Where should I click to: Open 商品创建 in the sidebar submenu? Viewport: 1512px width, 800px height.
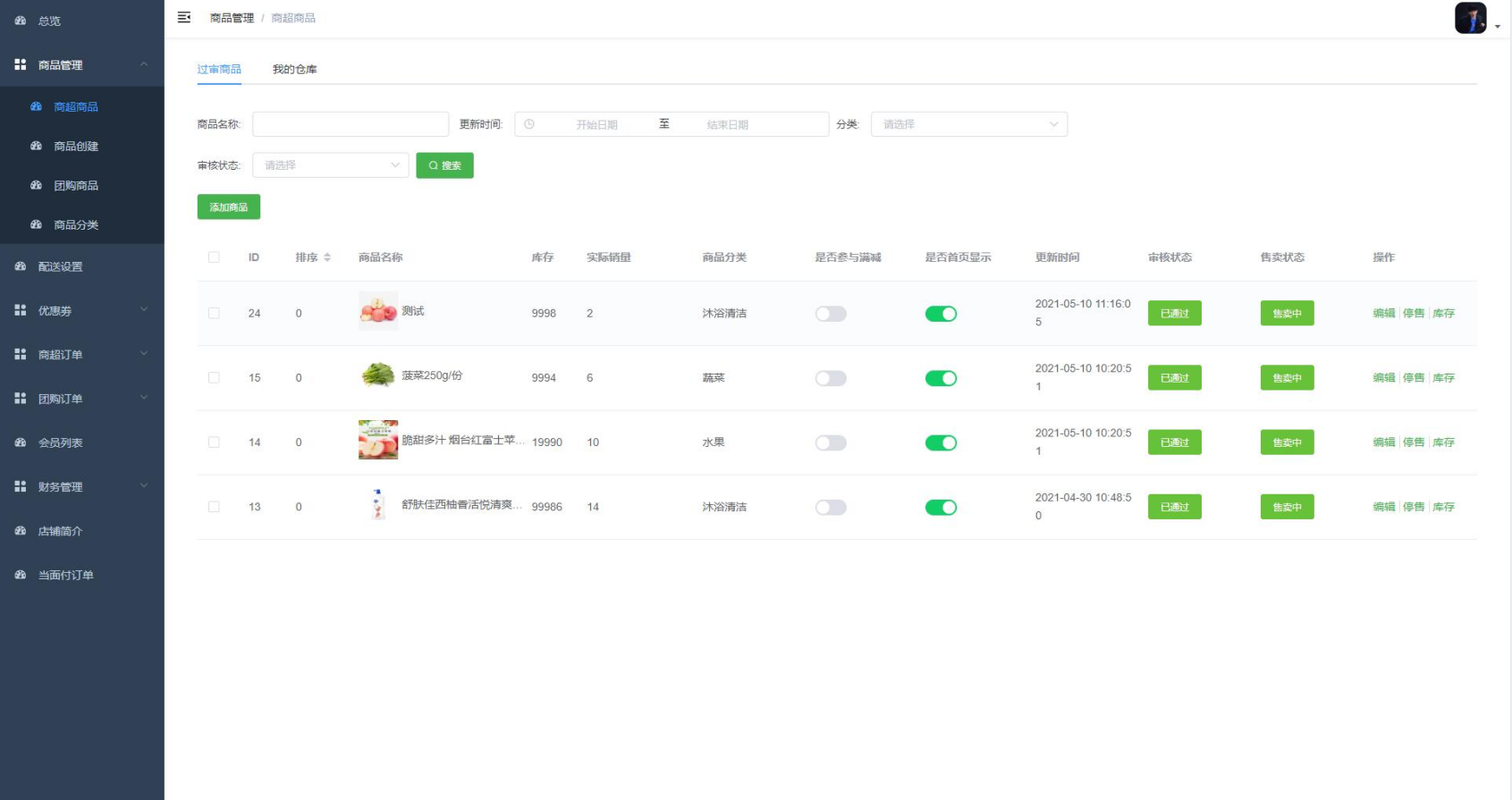76,146
